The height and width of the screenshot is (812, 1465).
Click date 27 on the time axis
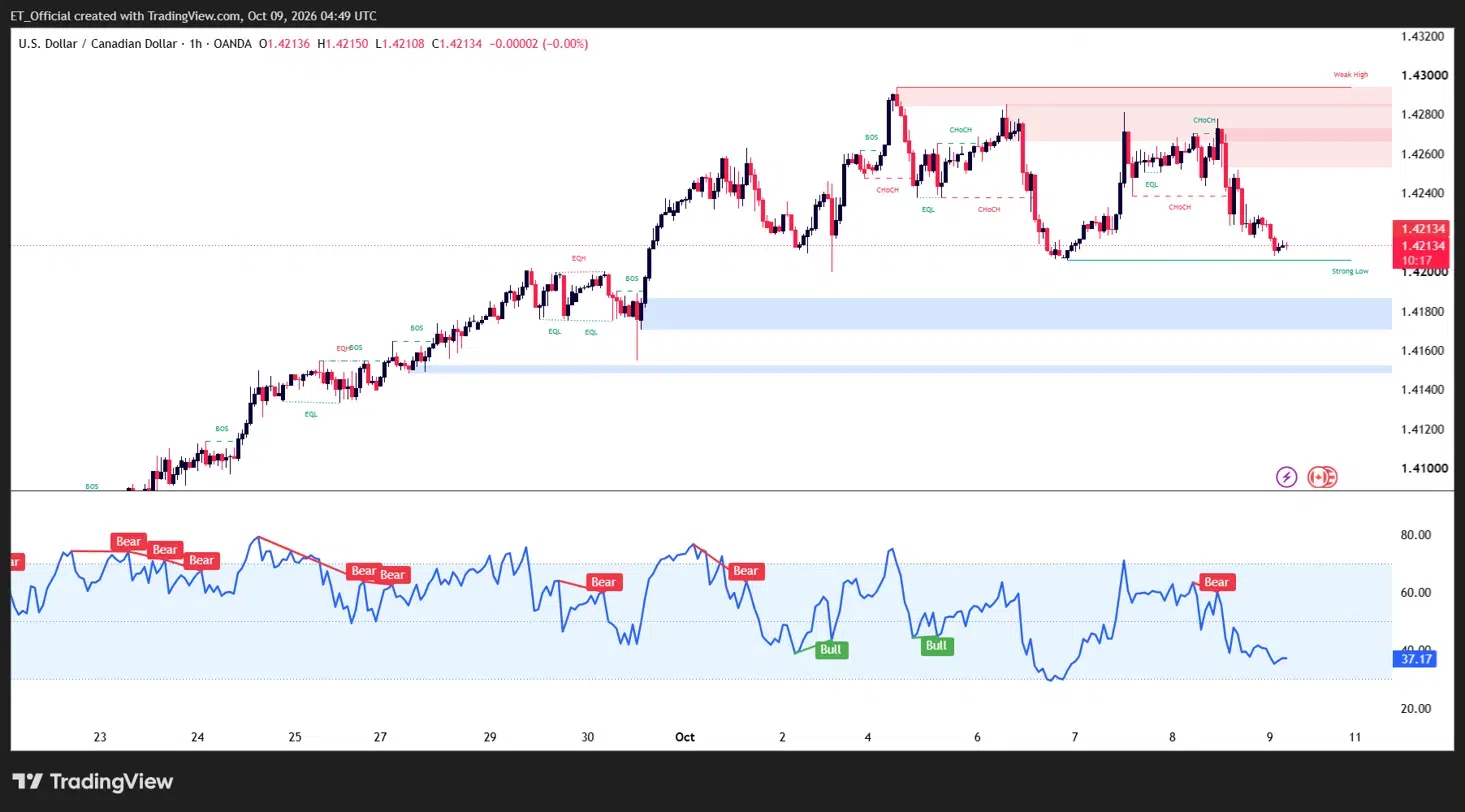380,738
